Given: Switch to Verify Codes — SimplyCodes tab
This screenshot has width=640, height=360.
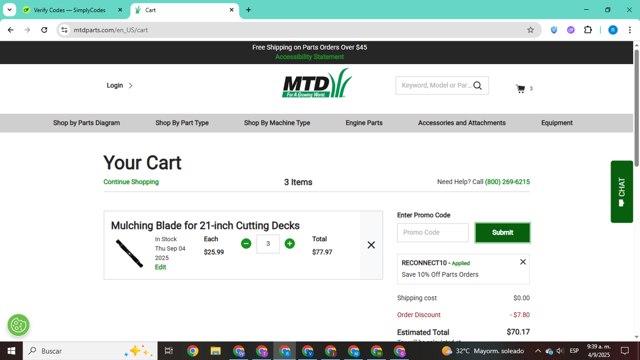Looking at the screenshot, I should coord(69,10).
